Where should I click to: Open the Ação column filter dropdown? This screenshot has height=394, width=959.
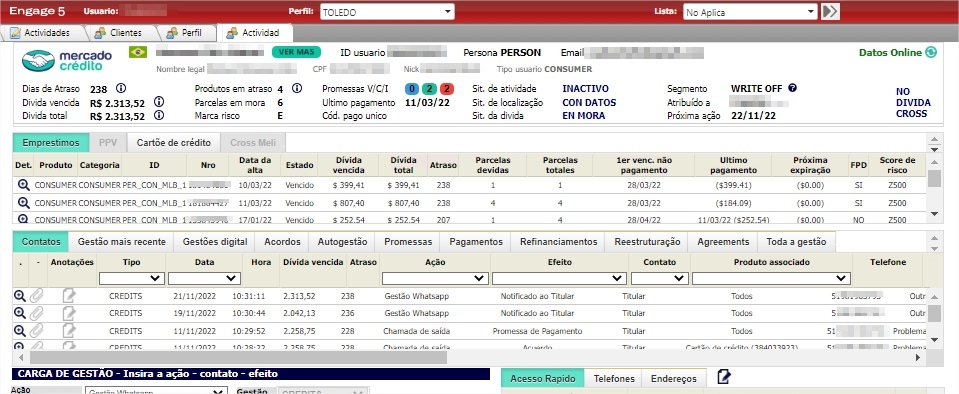point(435,278)
